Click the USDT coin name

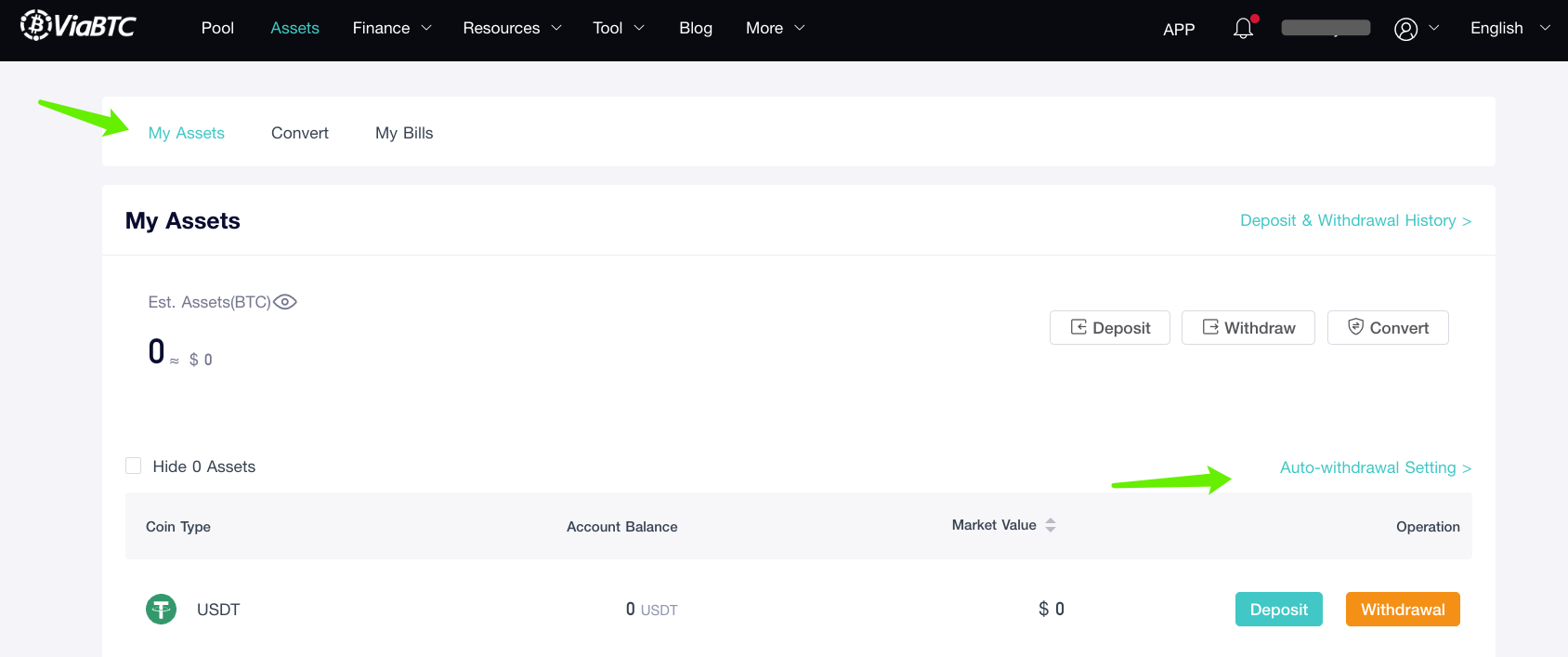[218, 610]
